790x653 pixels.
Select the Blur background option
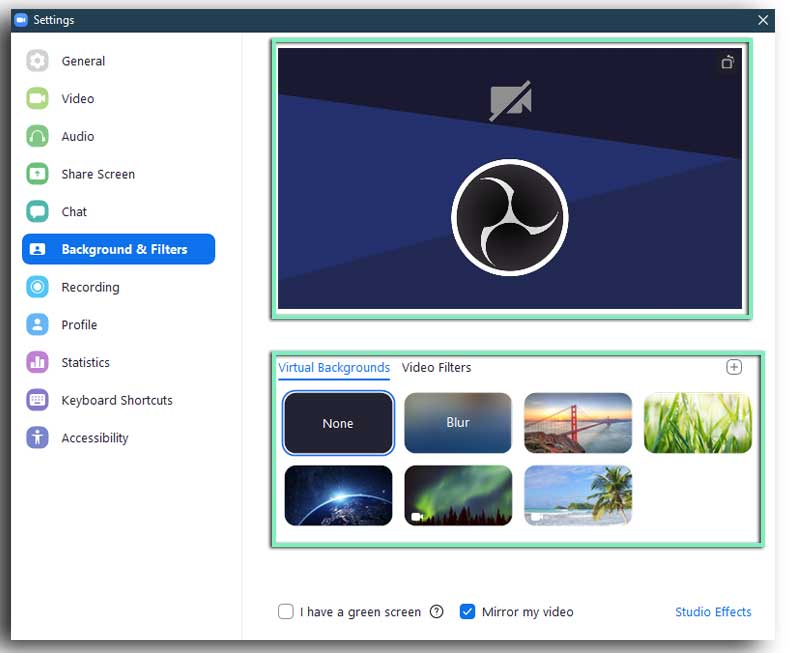click(x=458, y=423)
